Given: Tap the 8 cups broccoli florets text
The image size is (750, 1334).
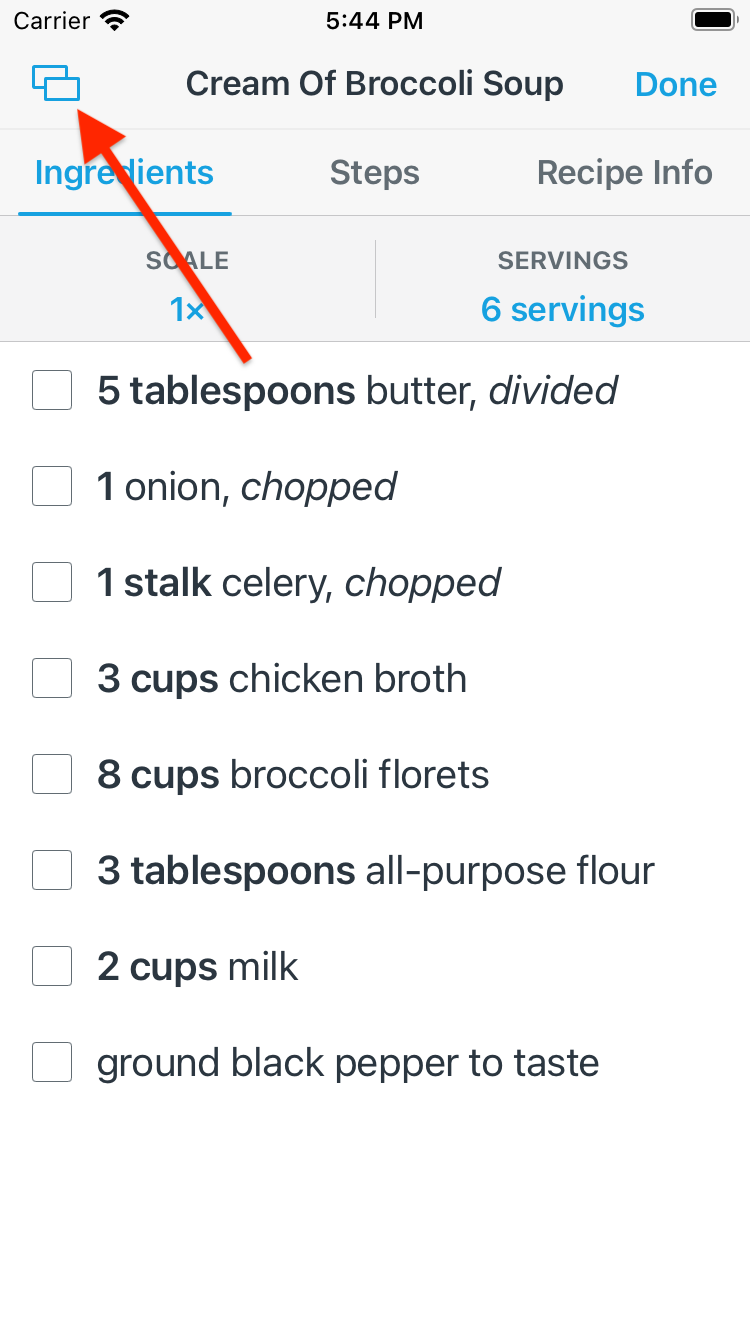Looking at the screenshot, I should [293, 775].
